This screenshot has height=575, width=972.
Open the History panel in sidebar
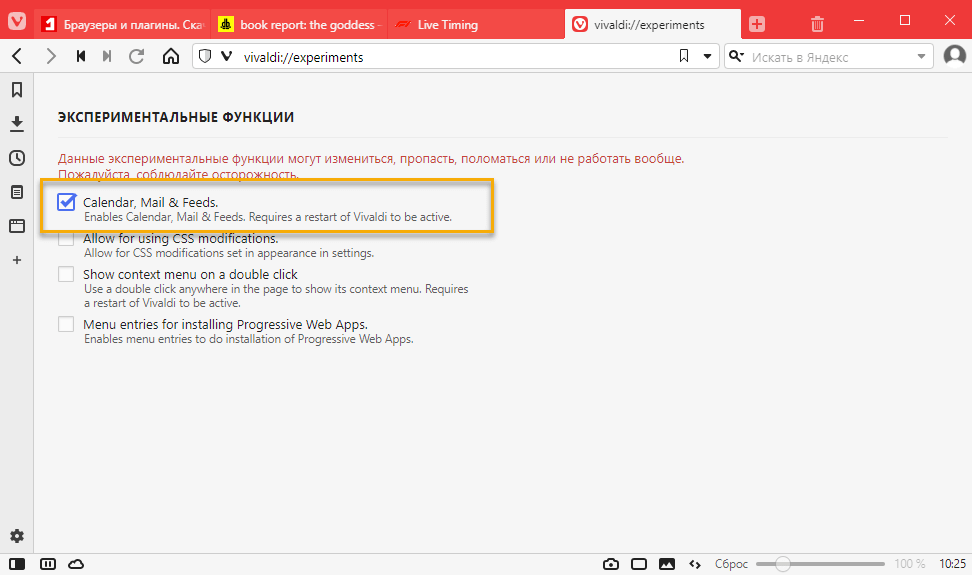pos(17,158)
